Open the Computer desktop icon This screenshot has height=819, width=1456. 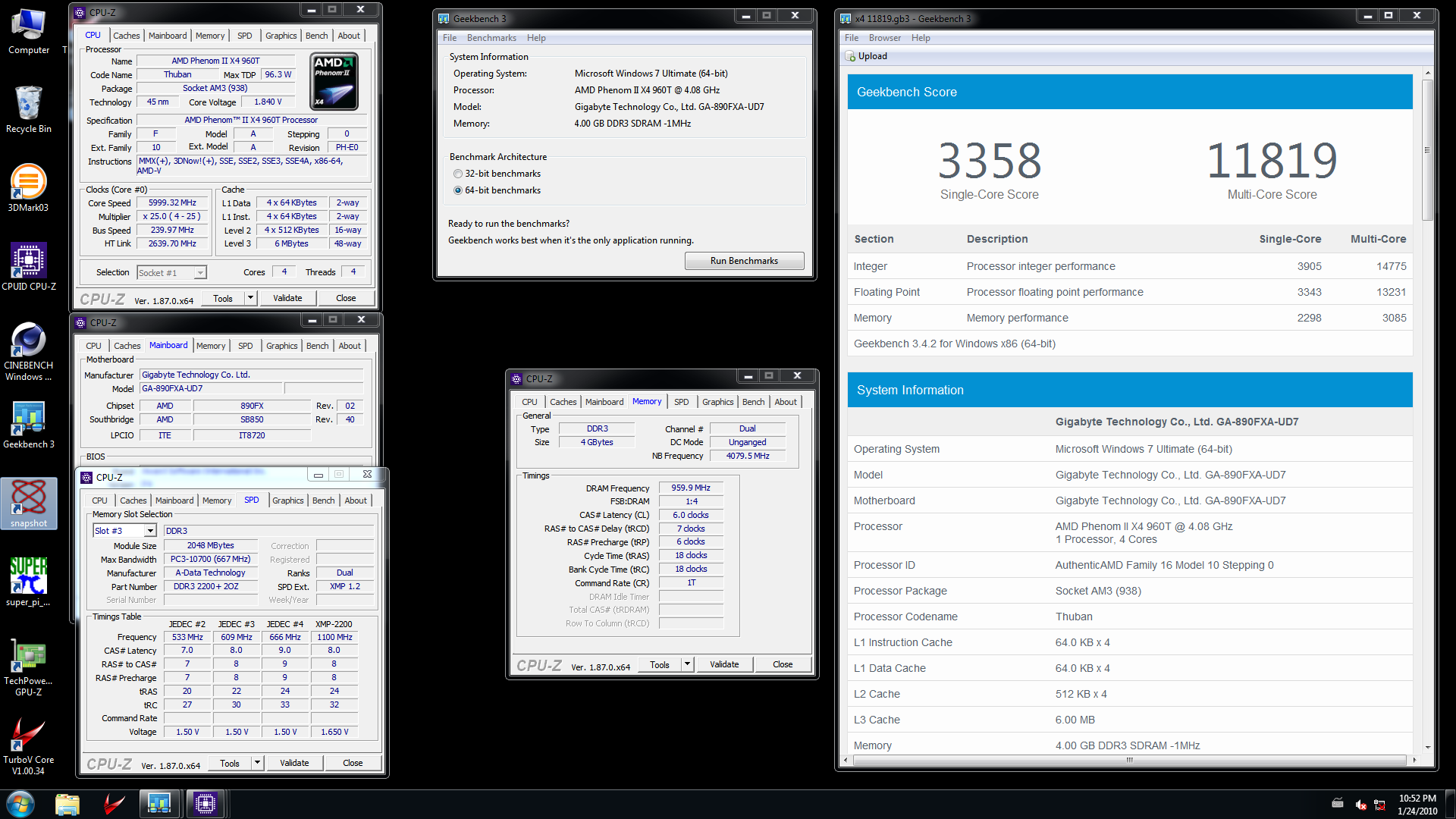[29, 32]
